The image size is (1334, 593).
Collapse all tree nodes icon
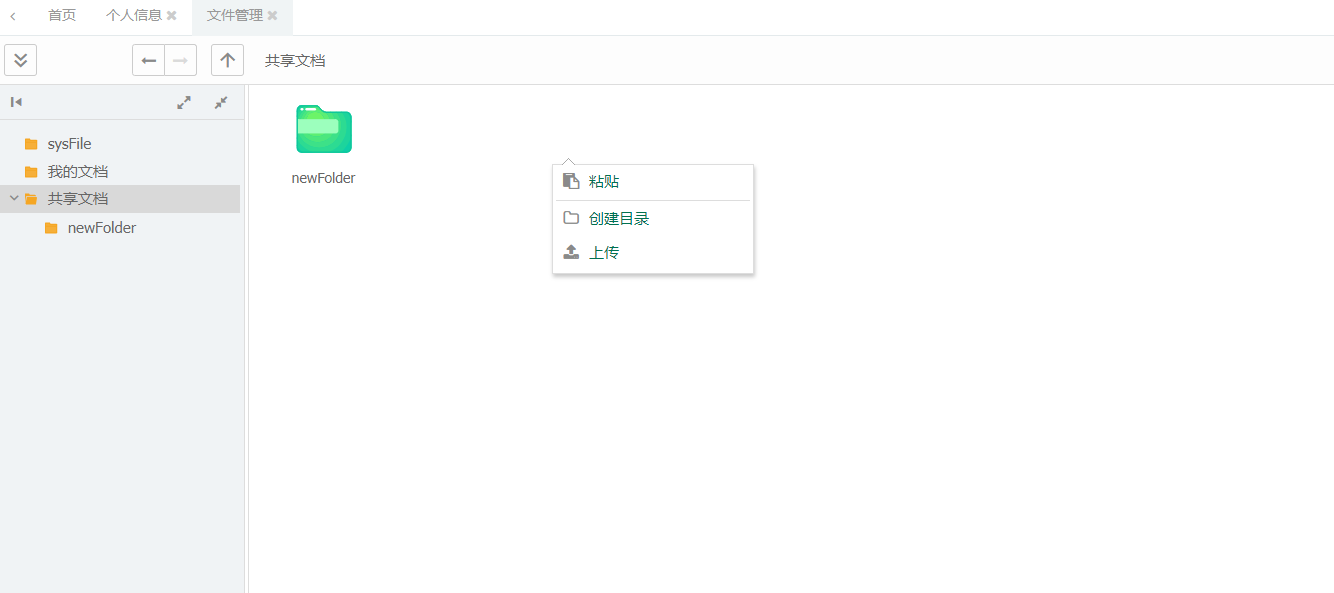tap(221, 102)
